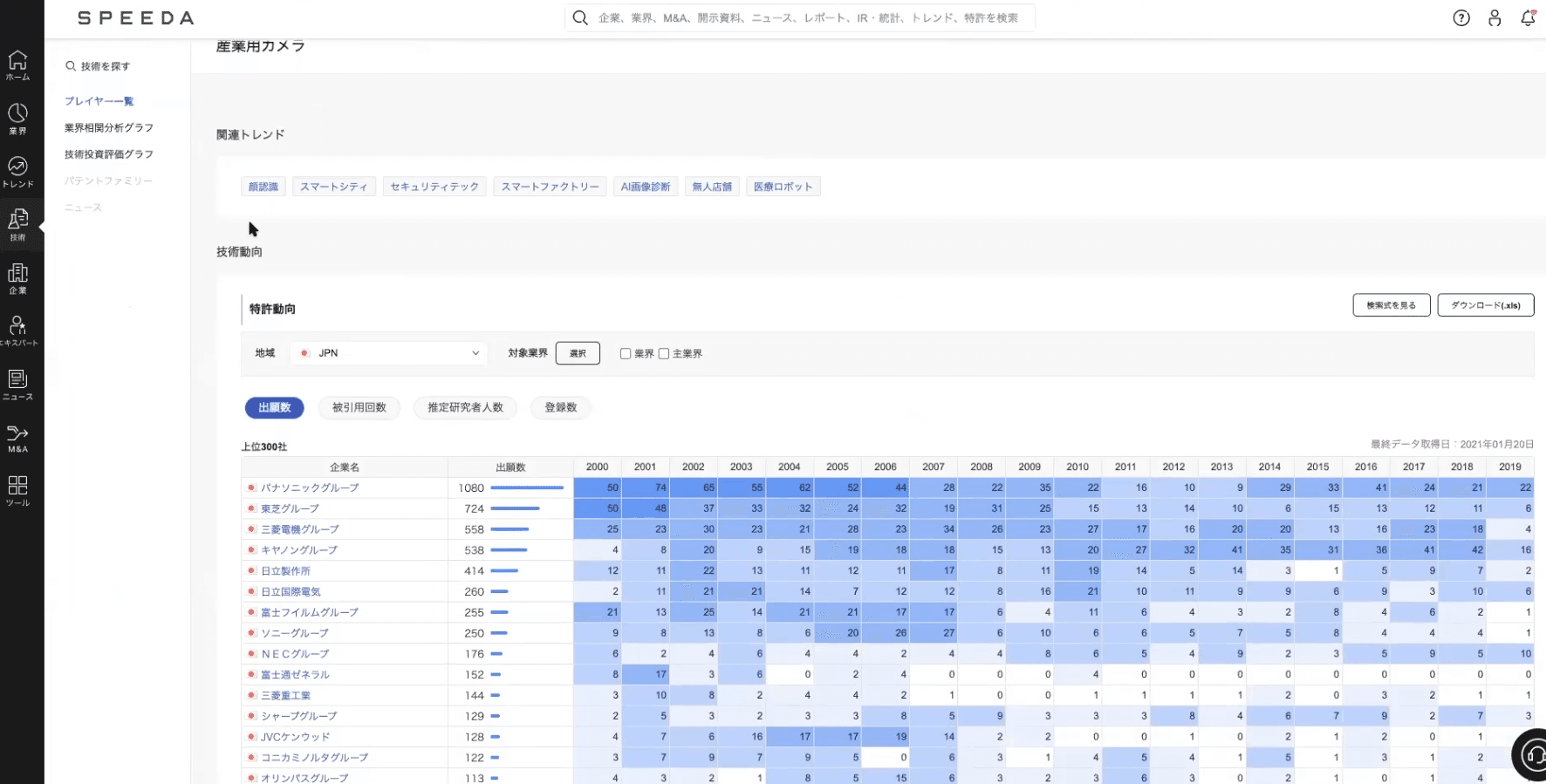The image size is (1546, 784).
Task: Open the シャープグループ company link
Action: [299, 716]
